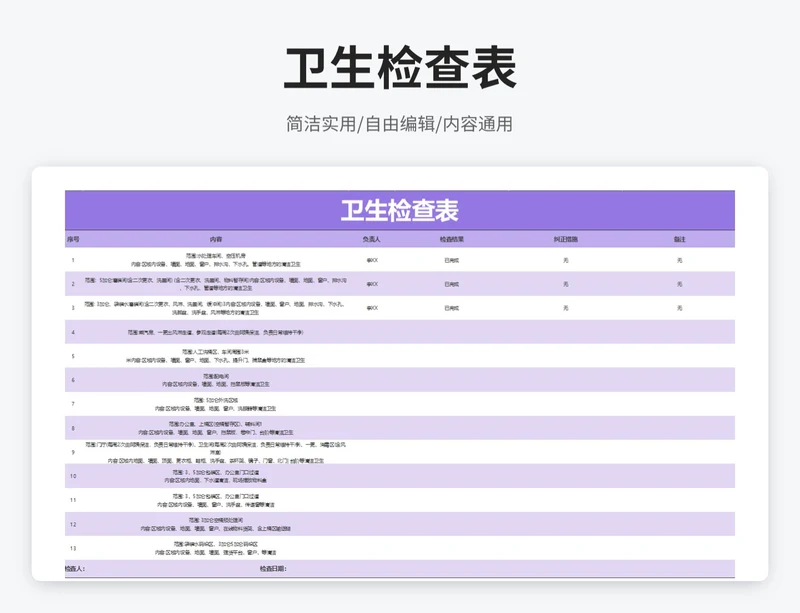This screenshot has height=613, width=800.
Task: Click the 纠正措施 value 无 in row 3
Action: click(566, 308)
